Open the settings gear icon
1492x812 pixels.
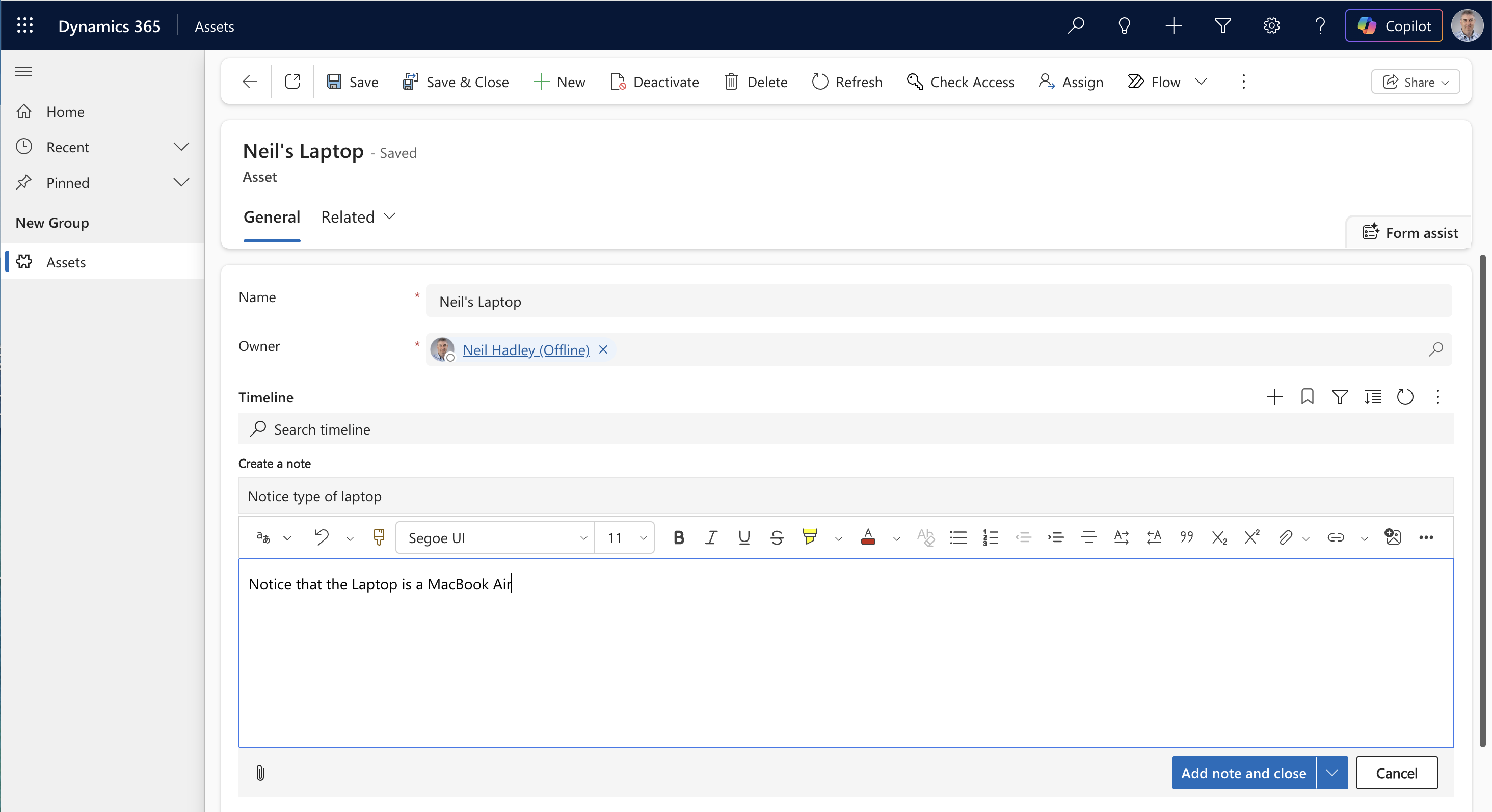[1271, 25]
